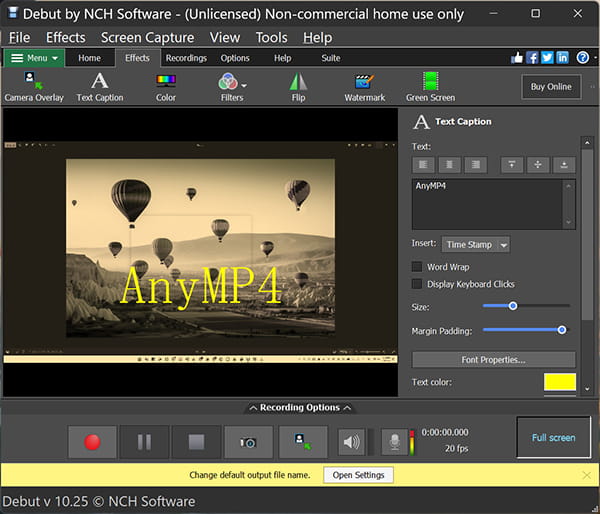Screen dimensions: 600x514
Task: Dismiss the yellow notification bar
Action: click(586, 475)
